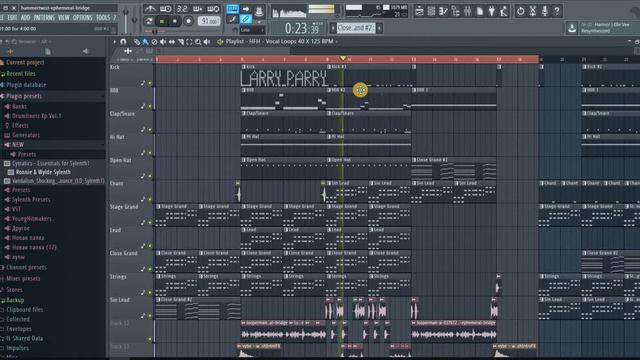
Task: Mute the Chant track green light
Action: tap(150, 200)
